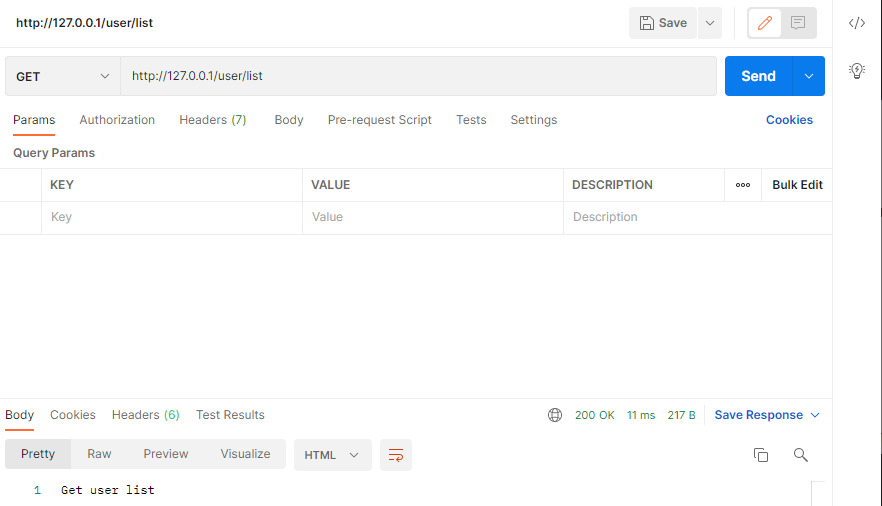Screen dimensions: 882x506
Task: Open the Save options dropdown arrow
Action: coord(710,23)
